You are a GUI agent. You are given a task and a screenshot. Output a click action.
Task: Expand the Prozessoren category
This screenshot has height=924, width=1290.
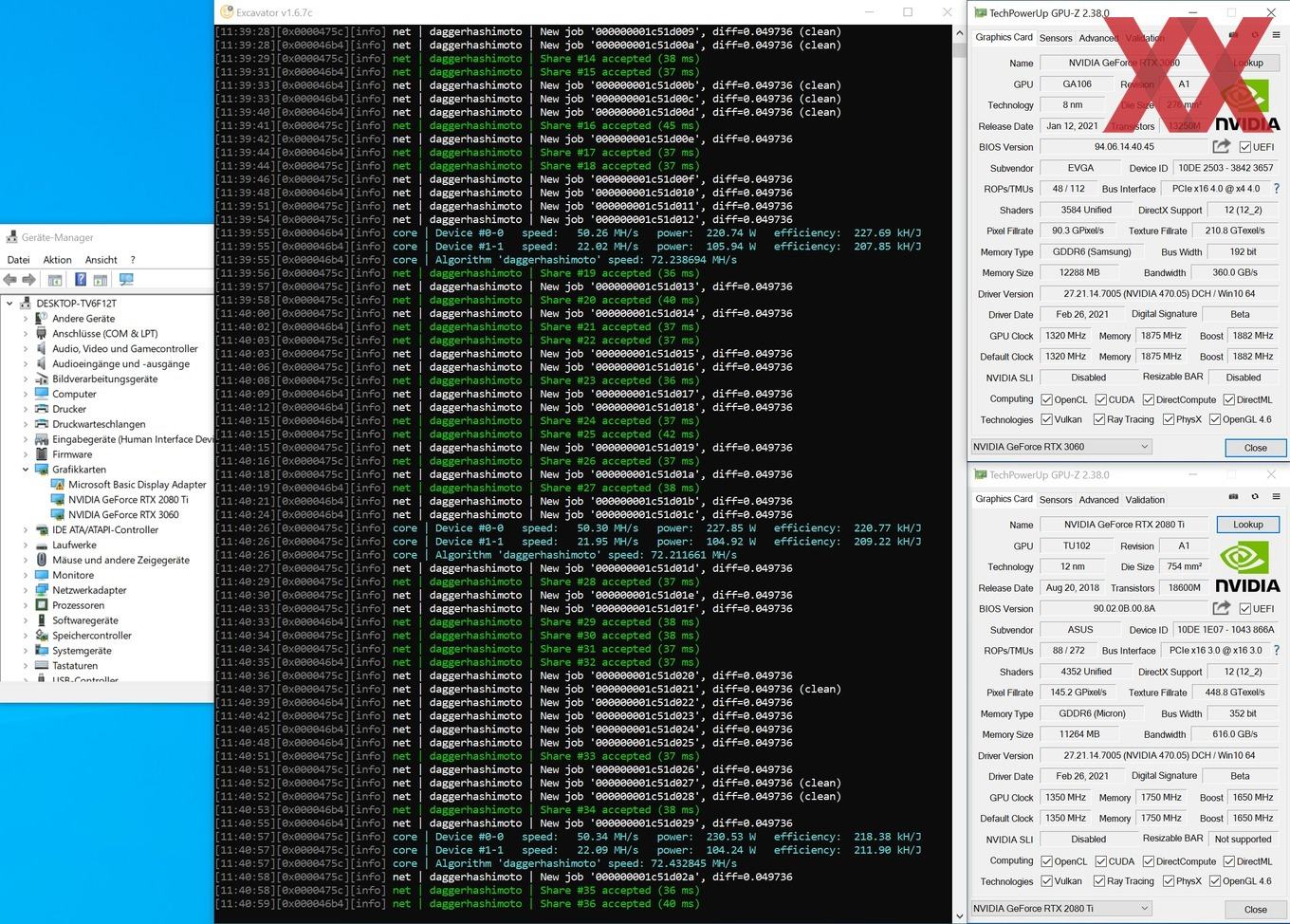(x=26, y=605)
